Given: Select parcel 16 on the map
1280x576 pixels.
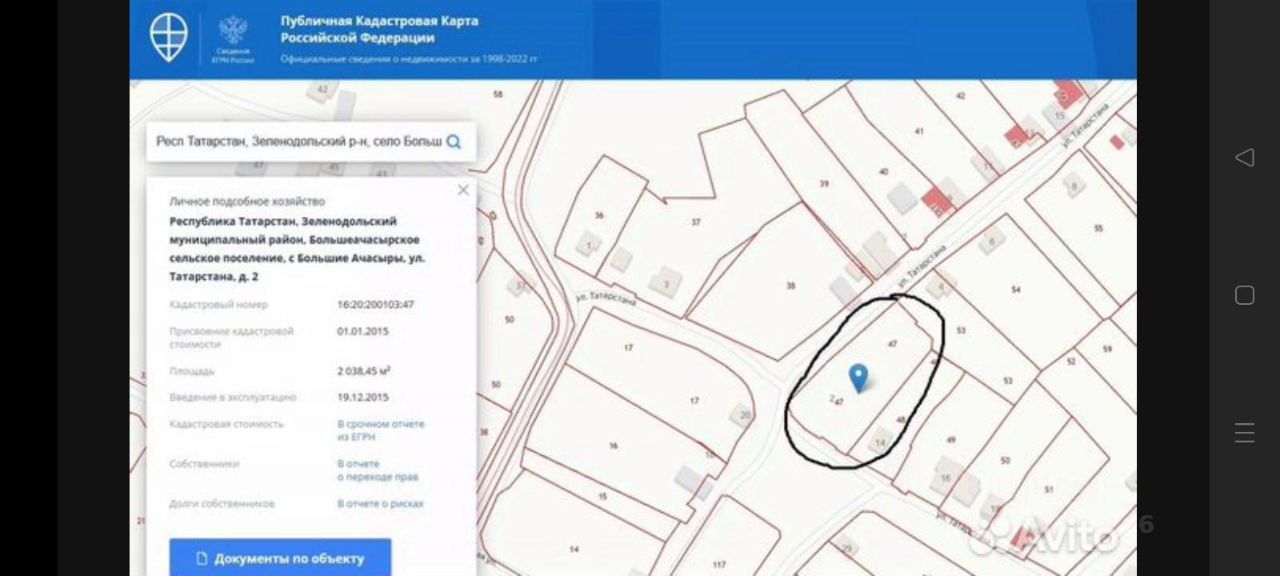Looking at the screenshot, I should click(613, 446).
